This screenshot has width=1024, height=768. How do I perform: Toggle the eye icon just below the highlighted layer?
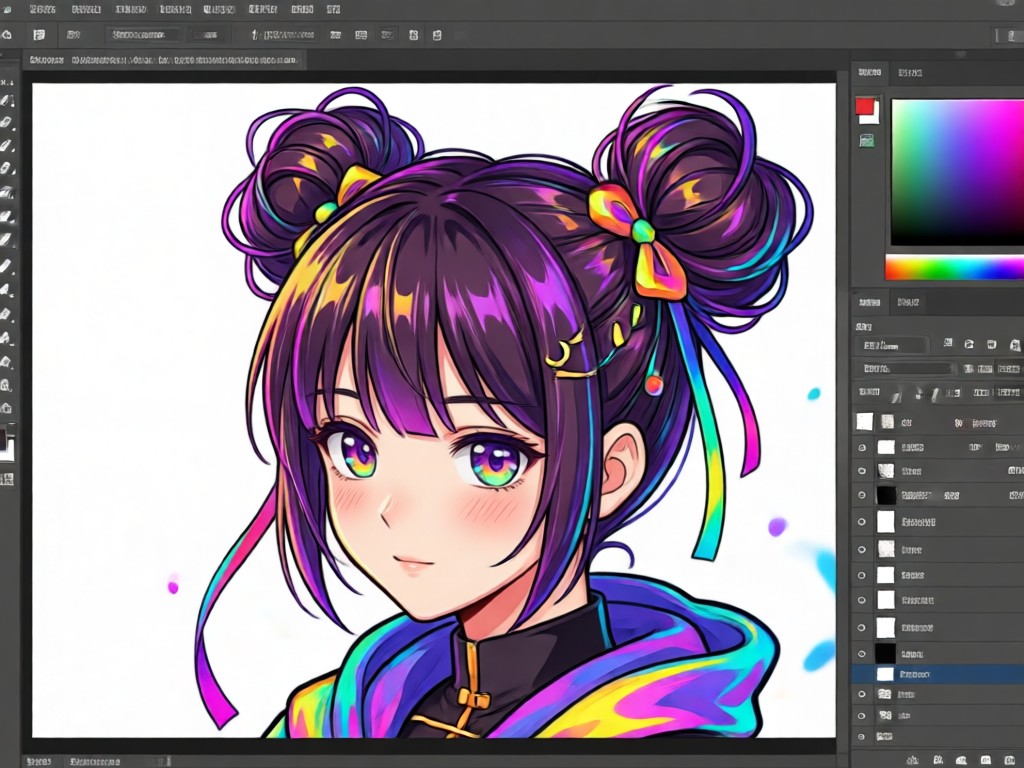[x=862, y=694]
